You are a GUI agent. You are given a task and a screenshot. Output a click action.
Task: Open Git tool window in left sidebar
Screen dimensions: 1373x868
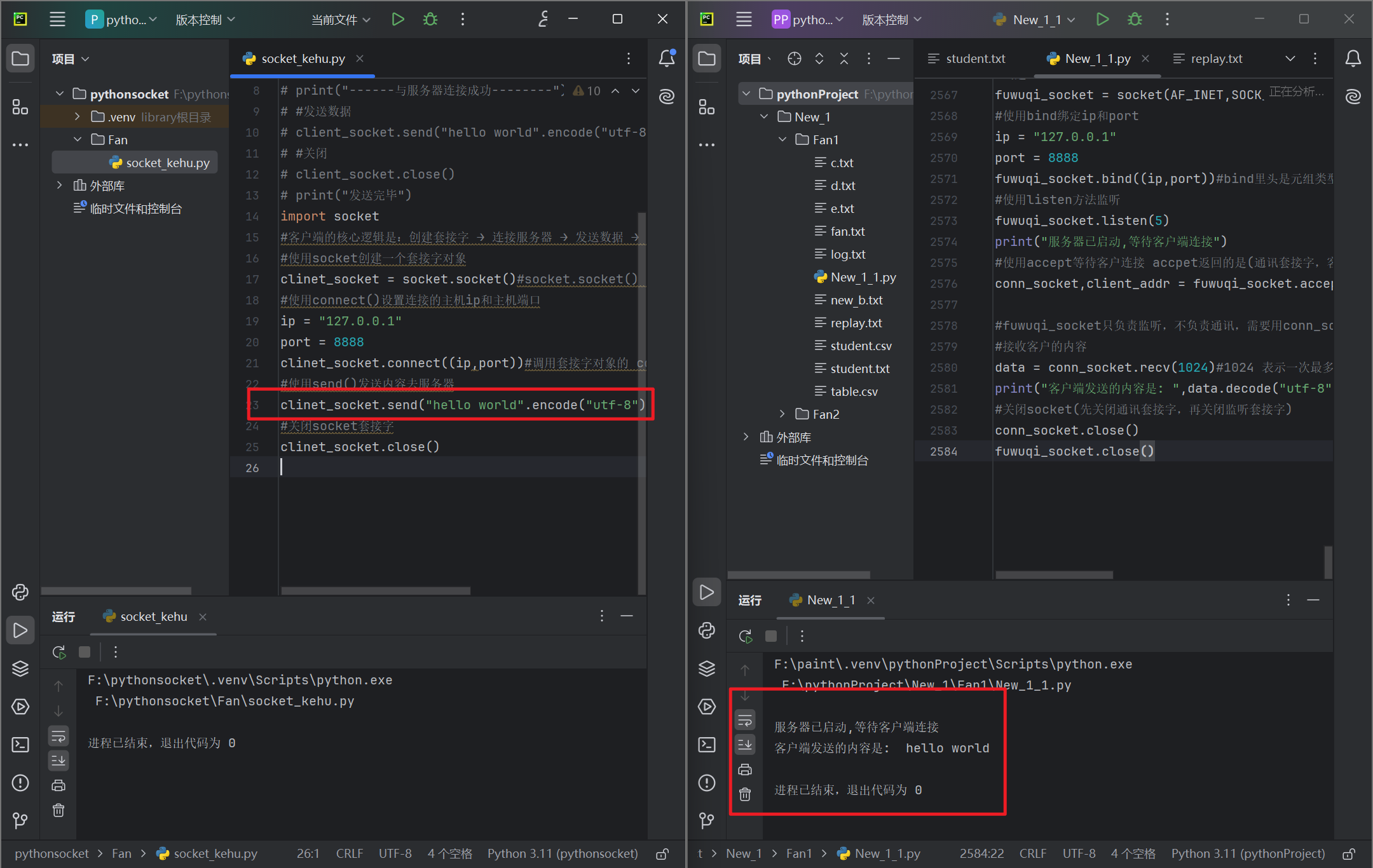tap(20, 820)
